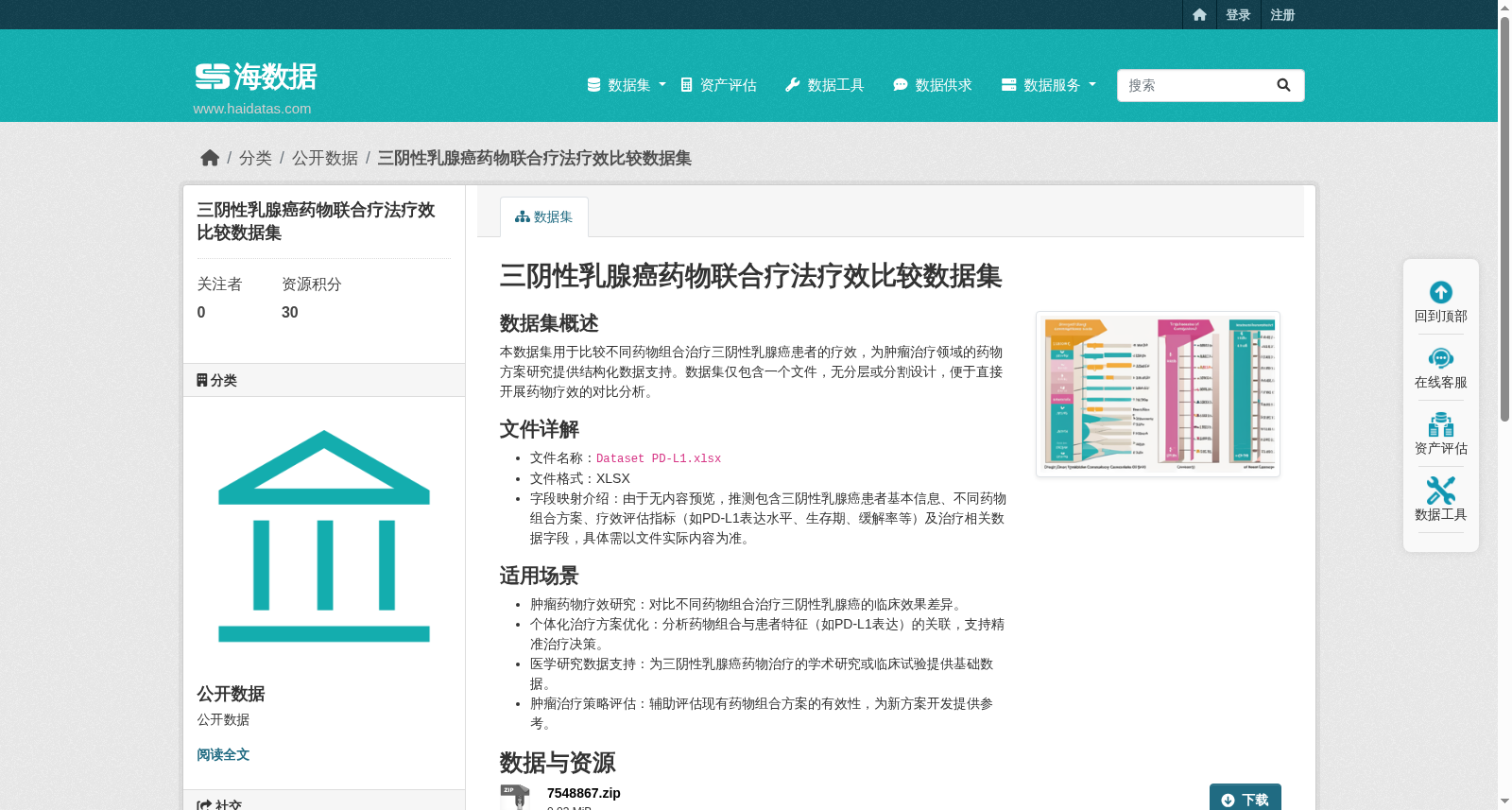This screenshot has width=1512, height=810.
Task: Click the 回到顶部 up-arrow icon
Action: click(x=1441, y=292)
